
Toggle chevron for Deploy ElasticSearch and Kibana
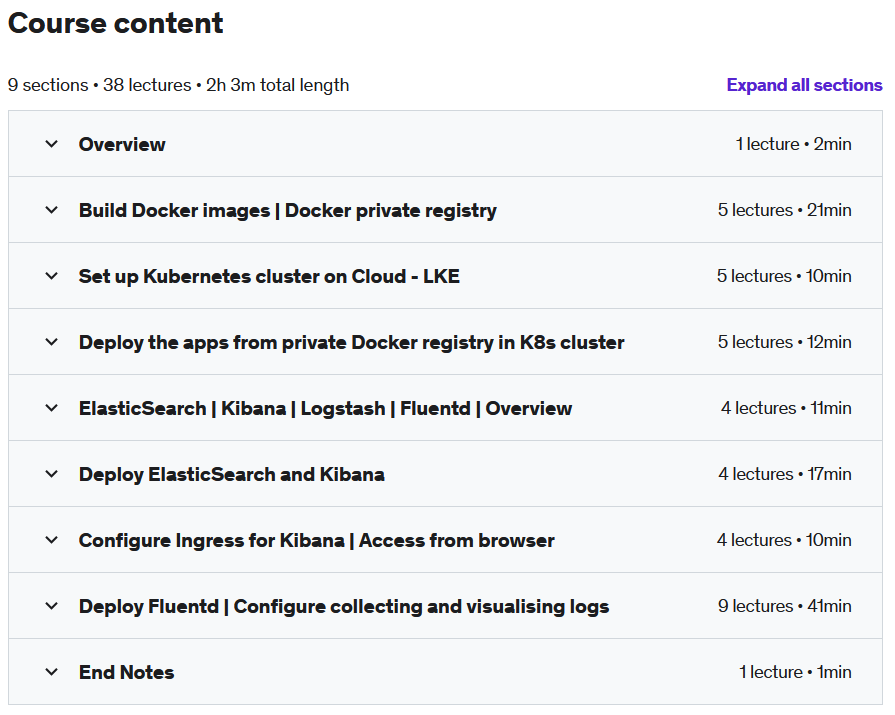tap(51, 474)
